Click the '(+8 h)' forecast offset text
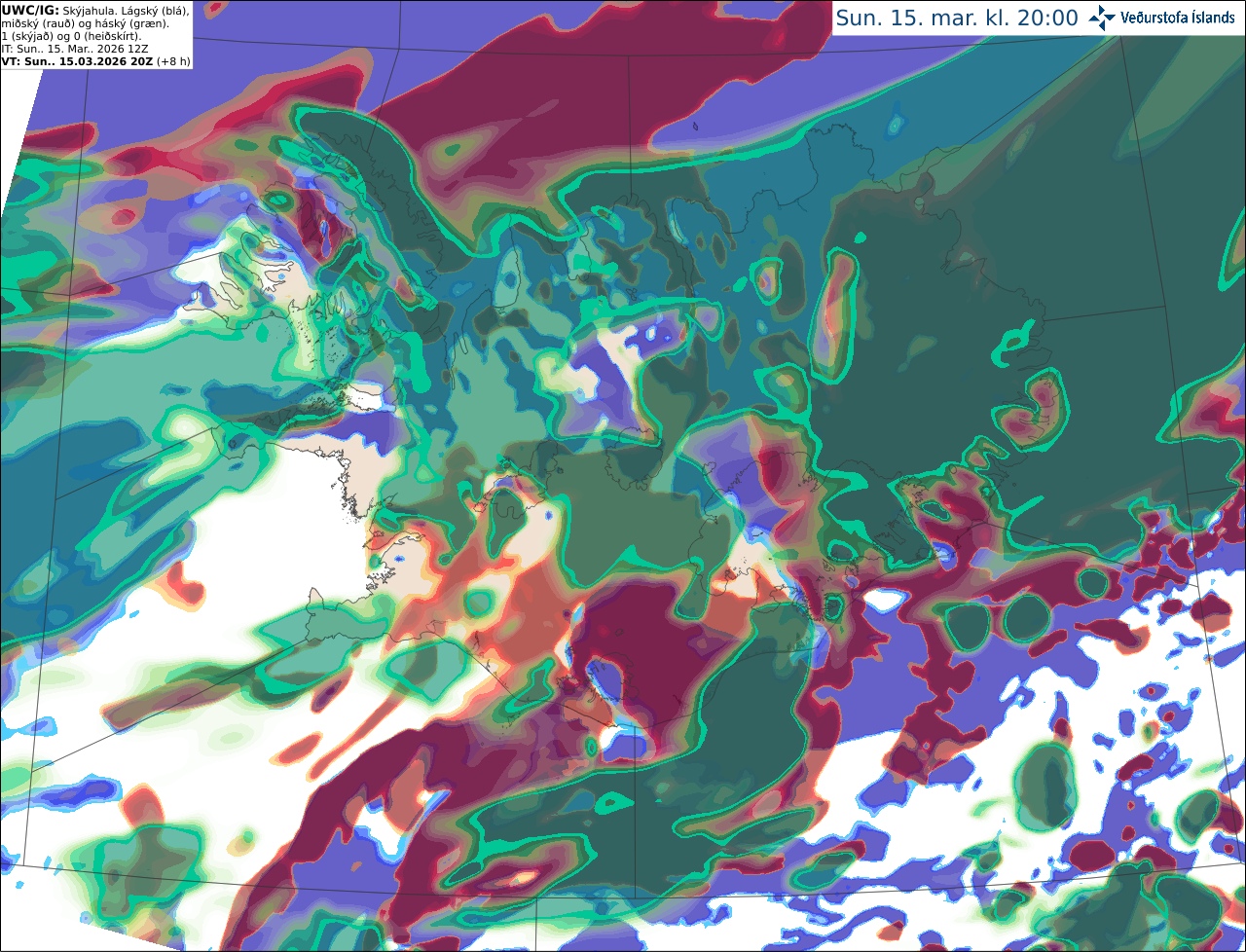This screenshot has width=1246, height=952. click(173, 61)
